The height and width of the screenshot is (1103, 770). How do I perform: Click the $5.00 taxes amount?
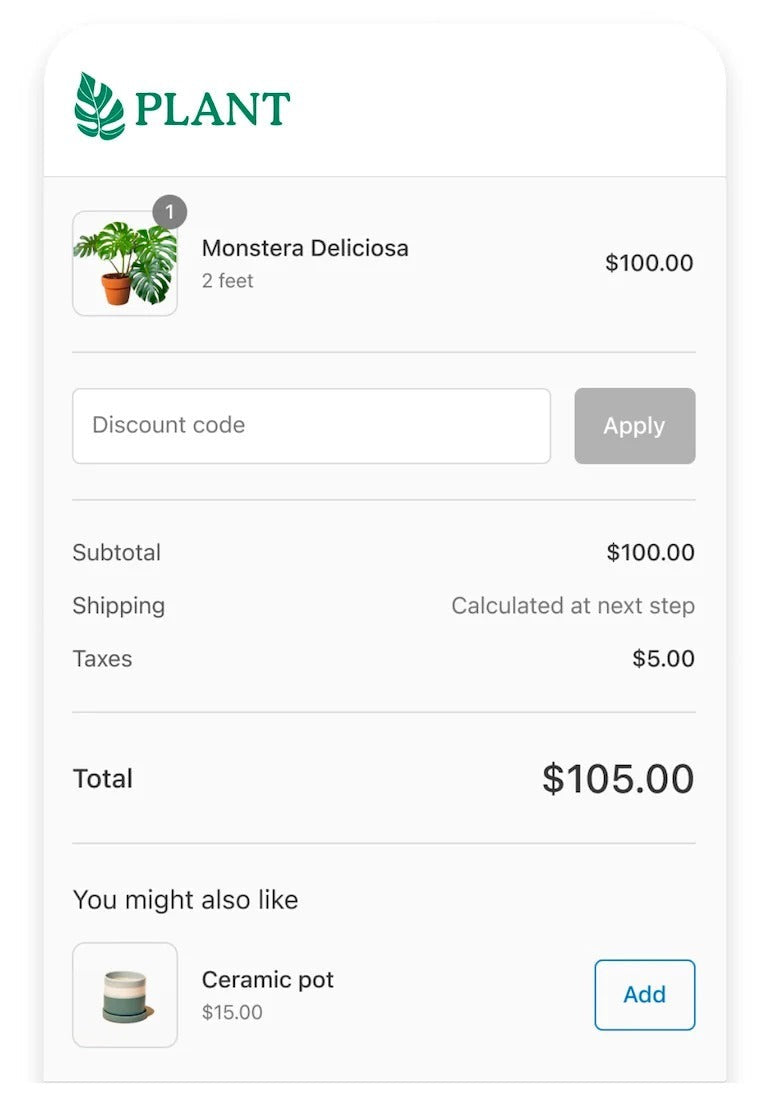663,659
